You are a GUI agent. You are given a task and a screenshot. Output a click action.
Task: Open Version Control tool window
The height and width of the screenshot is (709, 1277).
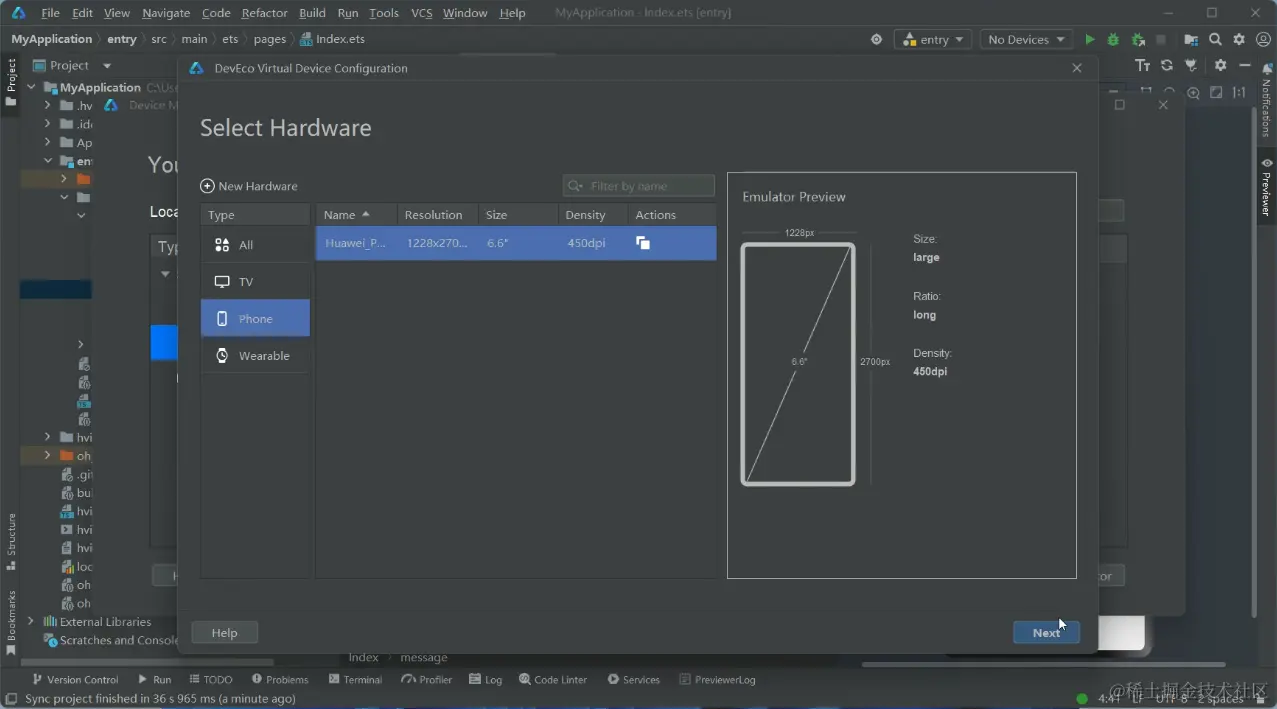(x=75, y=680)
